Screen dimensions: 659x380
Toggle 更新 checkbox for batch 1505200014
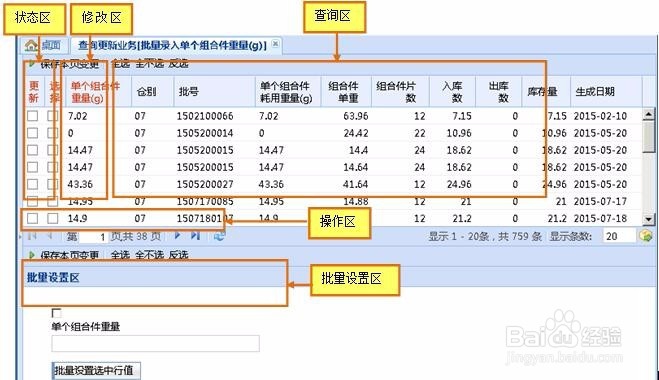[32, 133]
